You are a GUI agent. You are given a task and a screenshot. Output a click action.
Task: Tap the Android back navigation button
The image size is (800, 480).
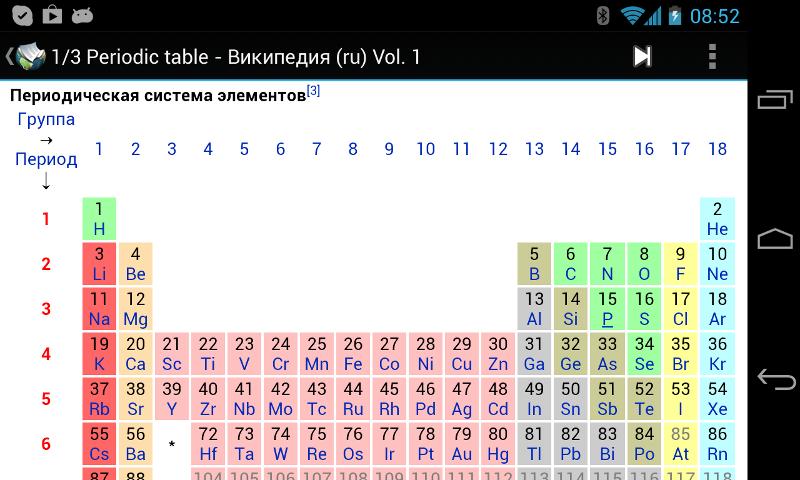coord(776,379)
